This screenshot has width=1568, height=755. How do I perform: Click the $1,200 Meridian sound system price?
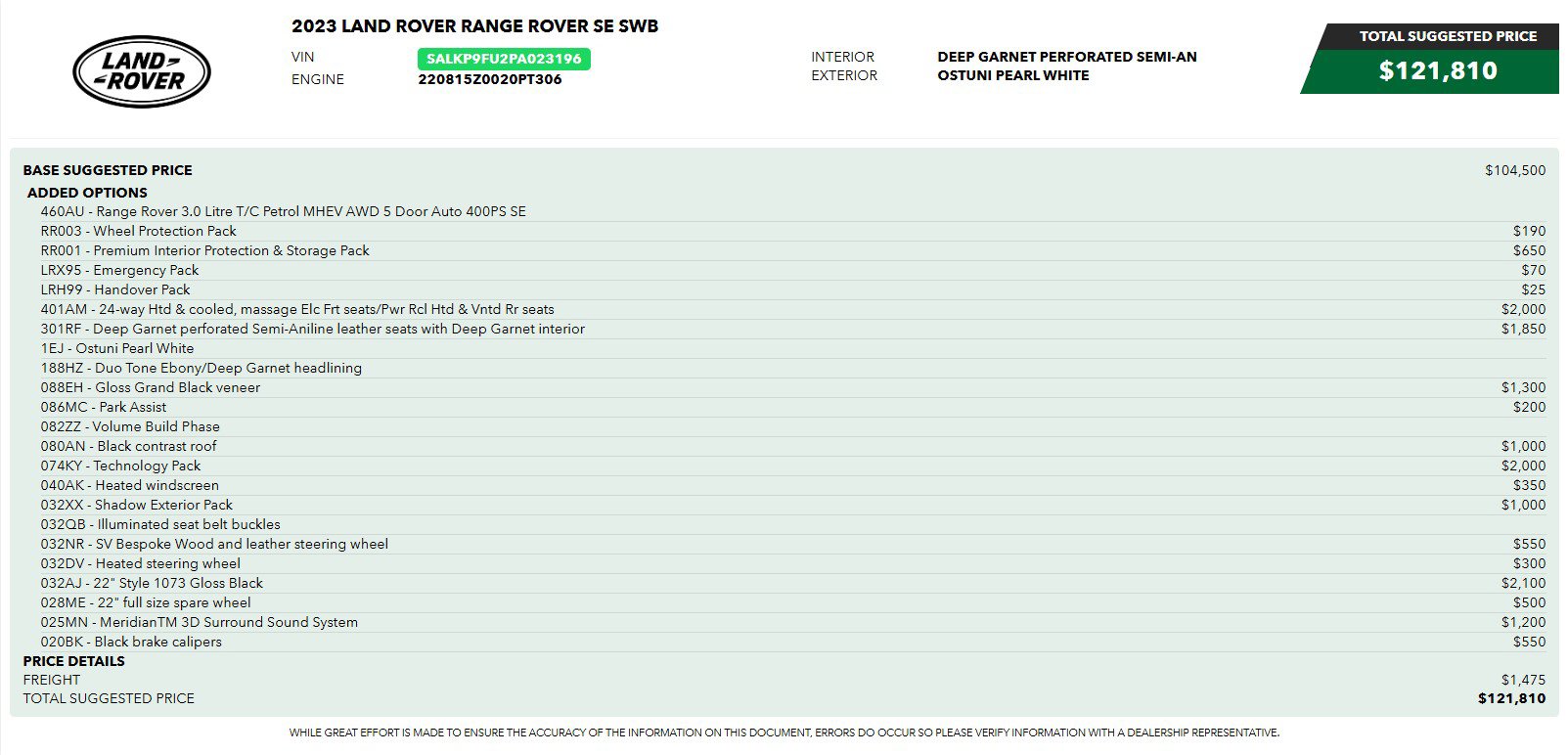(x=1523, y=622)
